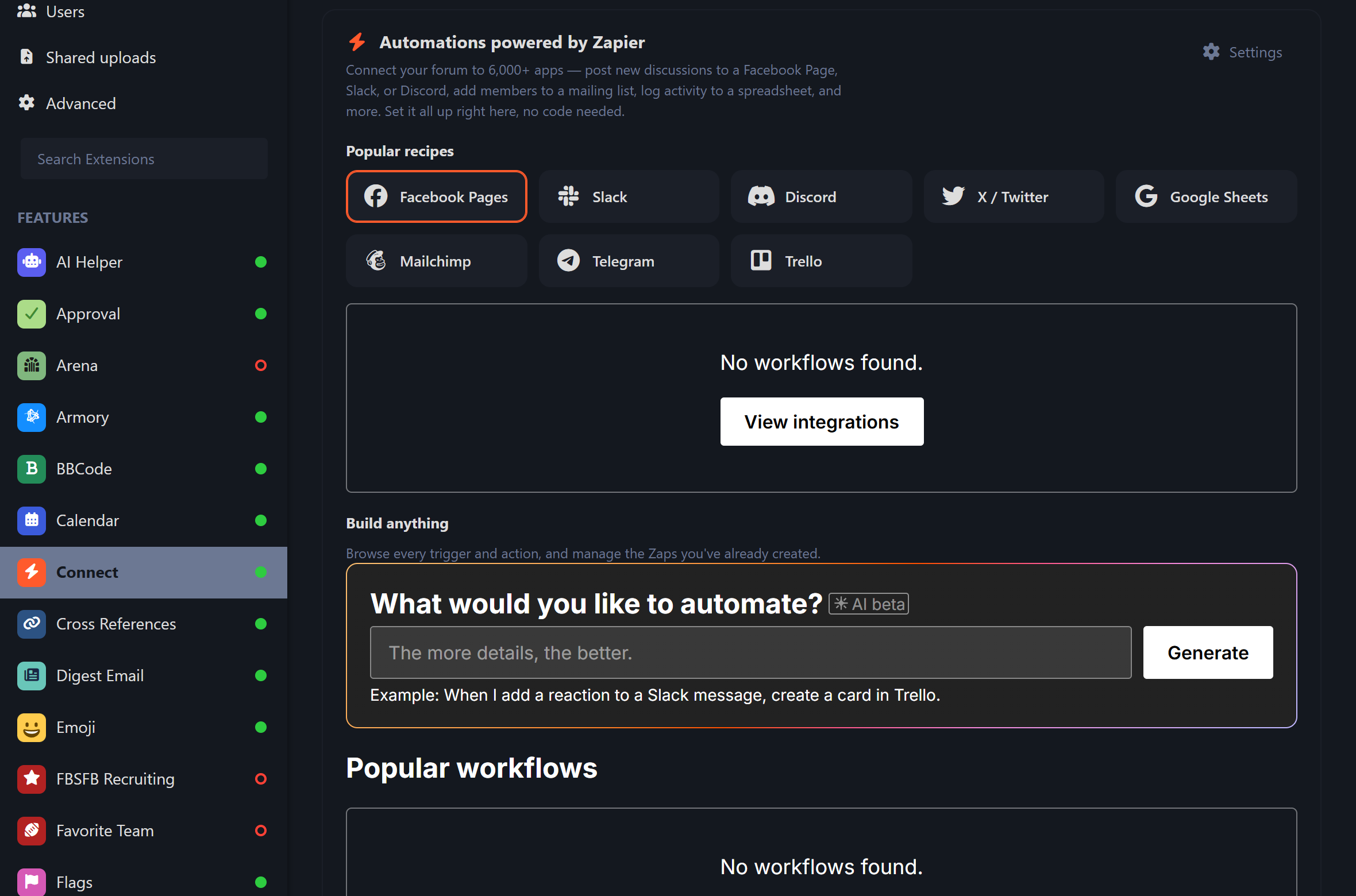Click the Twitter bird icon

pos(953,196)
